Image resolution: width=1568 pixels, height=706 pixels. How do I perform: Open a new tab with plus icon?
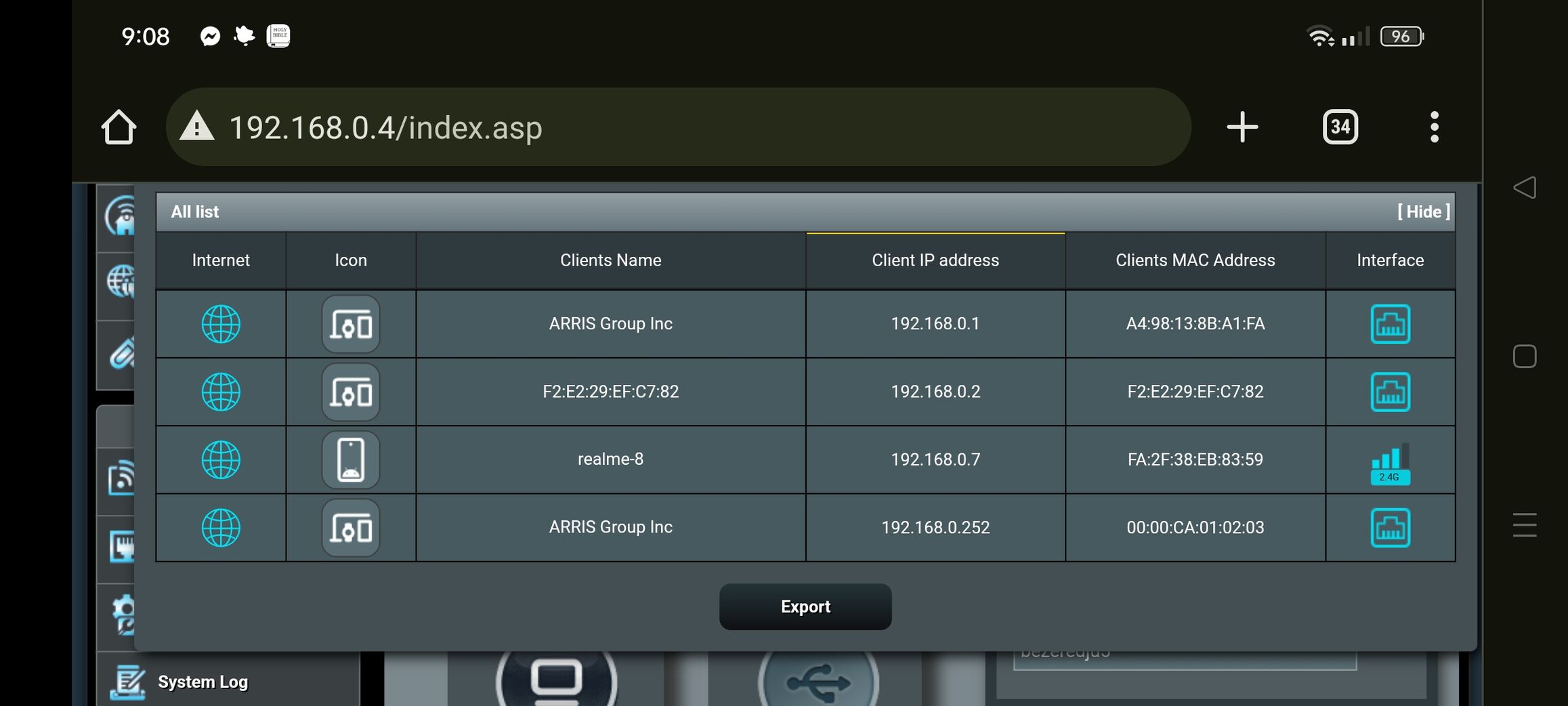[x=1242, y=127]
